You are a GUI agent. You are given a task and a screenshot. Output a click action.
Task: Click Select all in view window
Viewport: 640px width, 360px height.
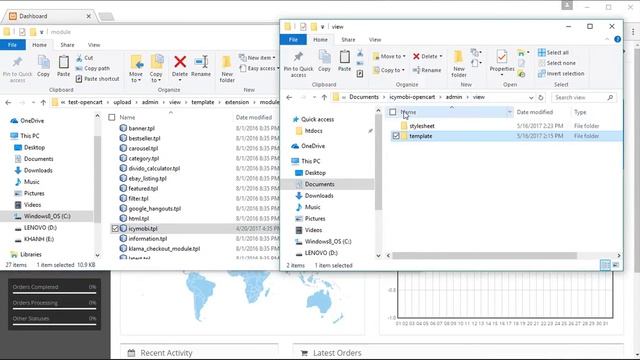click(x=553, y=53)
